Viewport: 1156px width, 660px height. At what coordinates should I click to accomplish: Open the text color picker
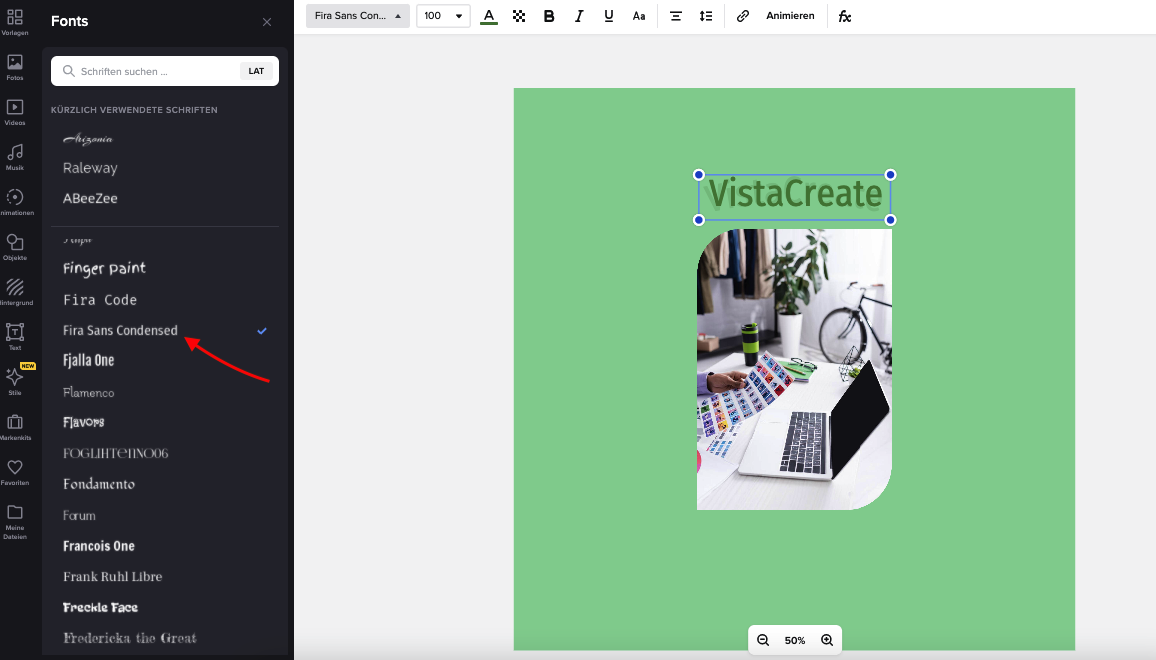(489, 15)
